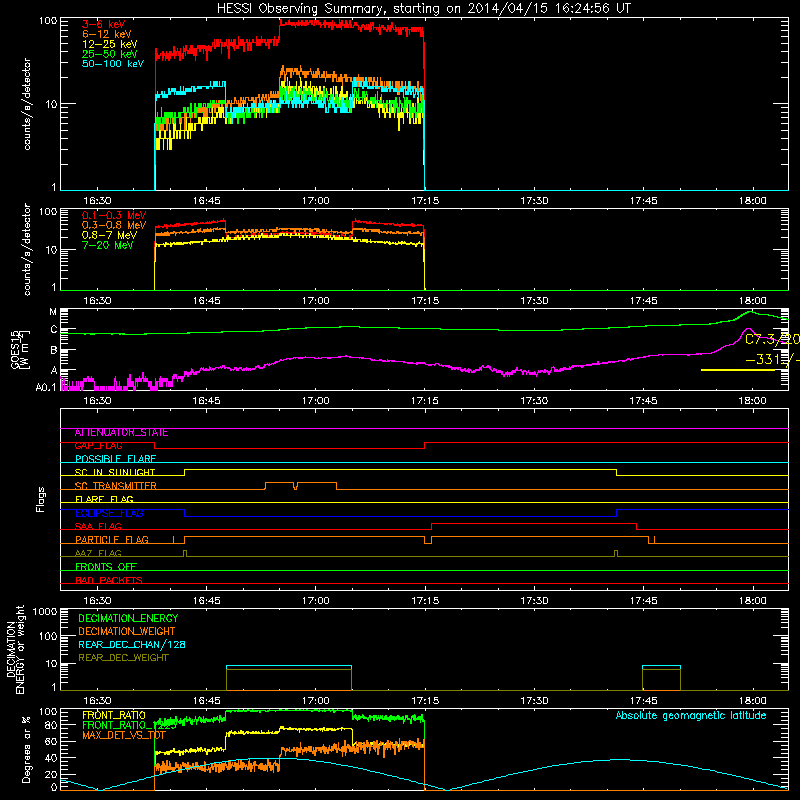The image size is (800, 800).
Task: Select the 1000 tick on decimation axis
Action: tap(44, 612)
